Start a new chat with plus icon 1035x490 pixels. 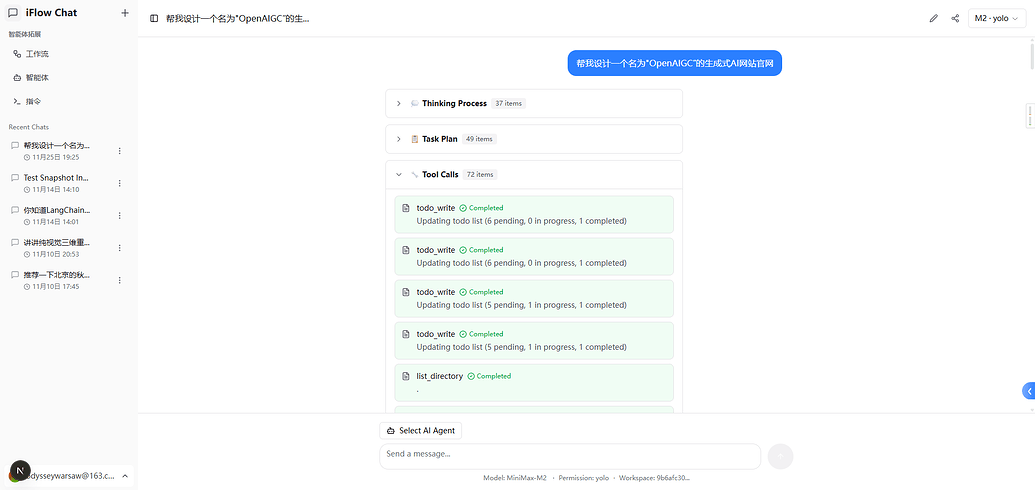click(125, 13)
